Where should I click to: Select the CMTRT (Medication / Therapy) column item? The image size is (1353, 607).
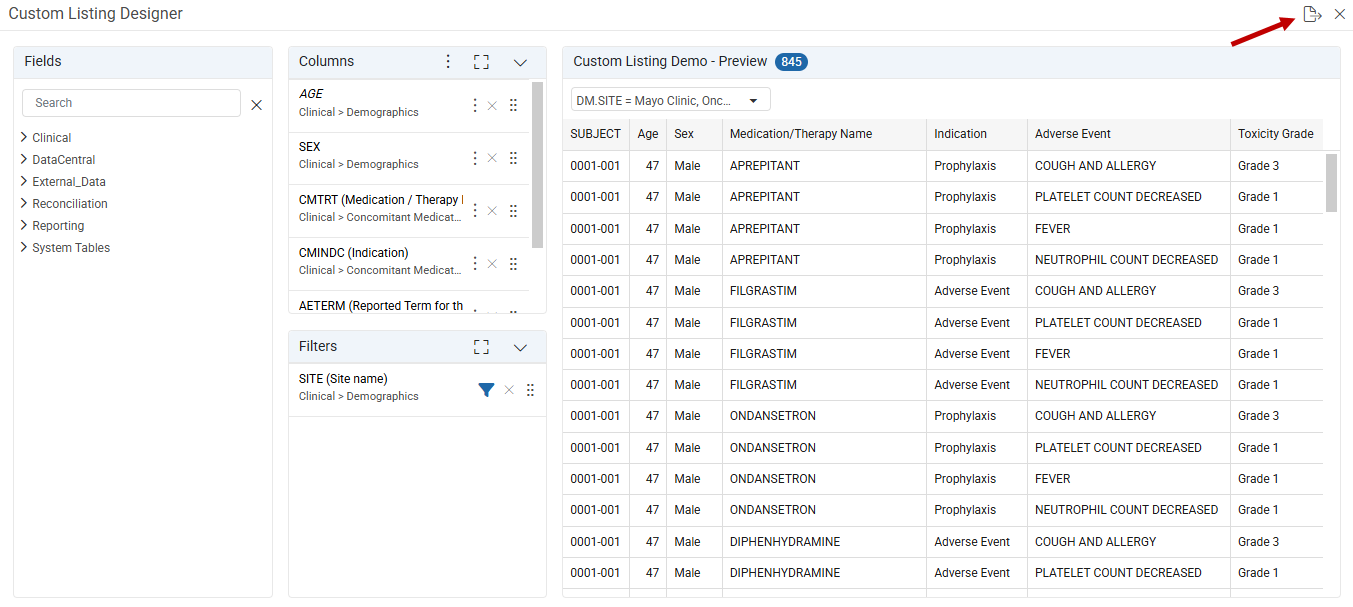[409, 210]
